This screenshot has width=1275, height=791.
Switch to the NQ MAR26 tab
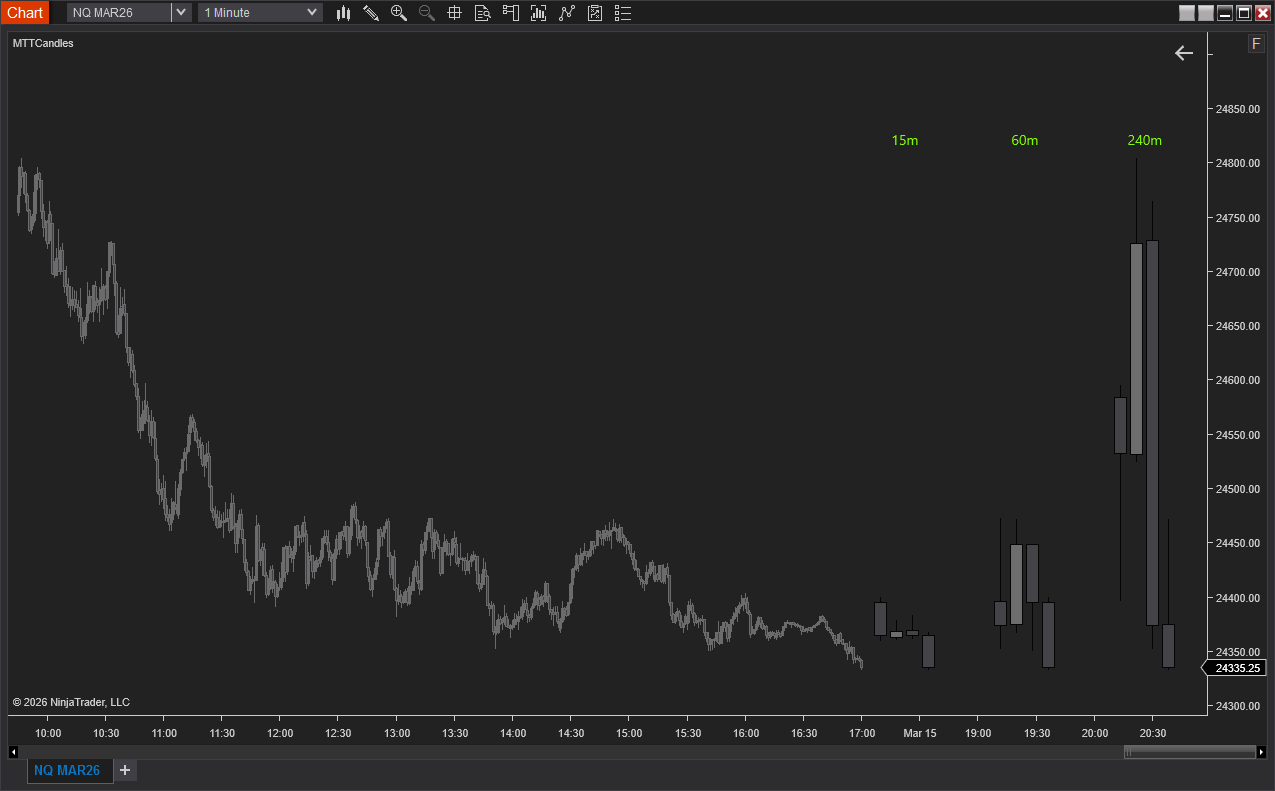point(67,770)
